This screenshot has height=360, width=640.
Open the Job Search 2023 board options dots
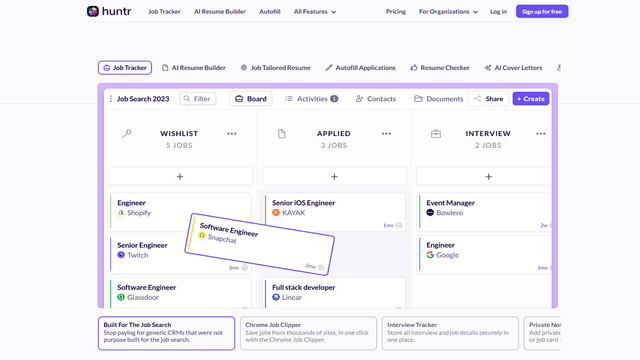coord(111,99)
